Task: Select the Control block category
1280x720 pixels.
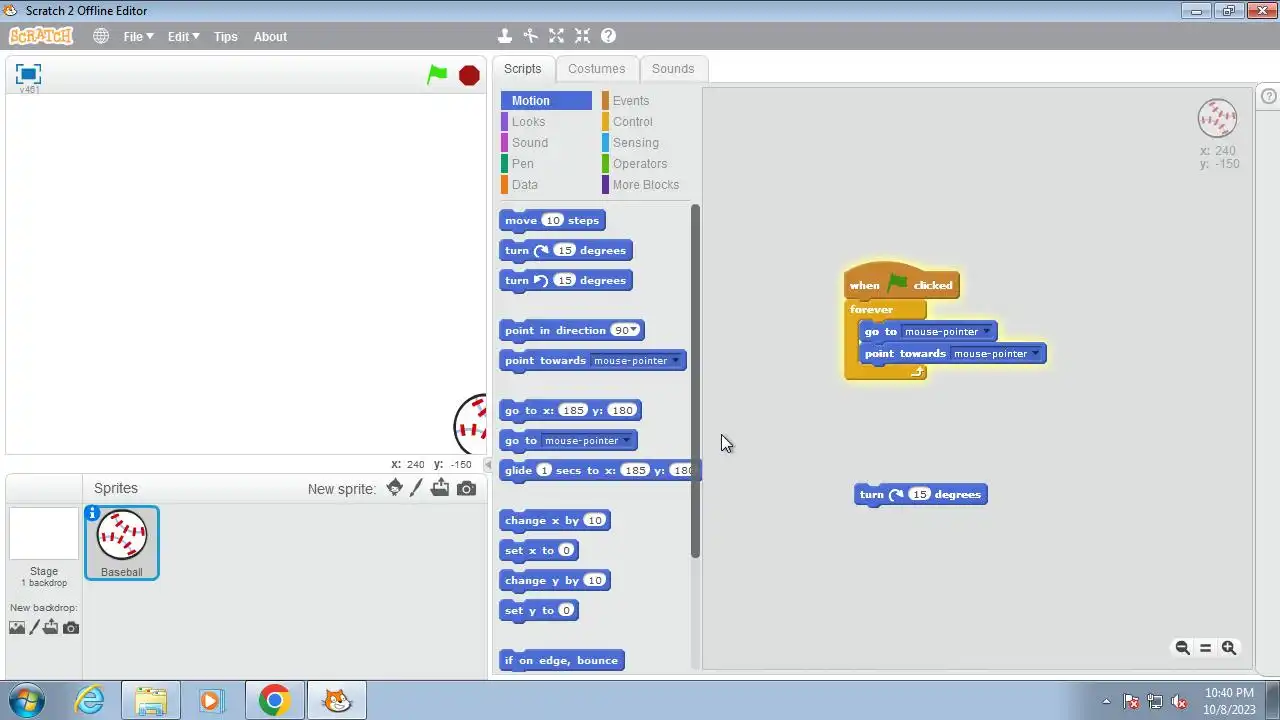Action: point(645,121)
